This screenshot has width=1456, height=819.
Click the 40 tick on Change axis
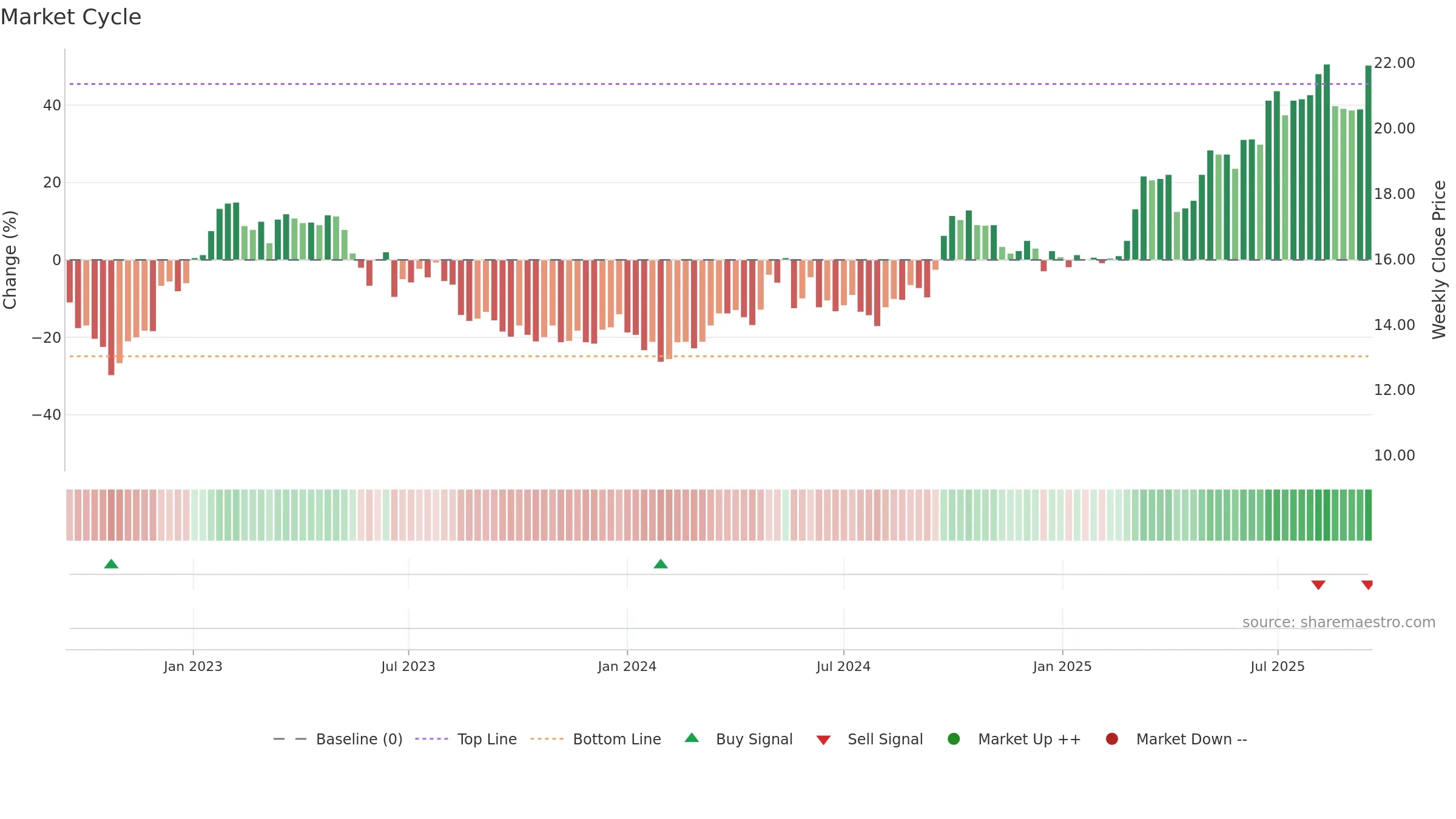tap(52, 106)
